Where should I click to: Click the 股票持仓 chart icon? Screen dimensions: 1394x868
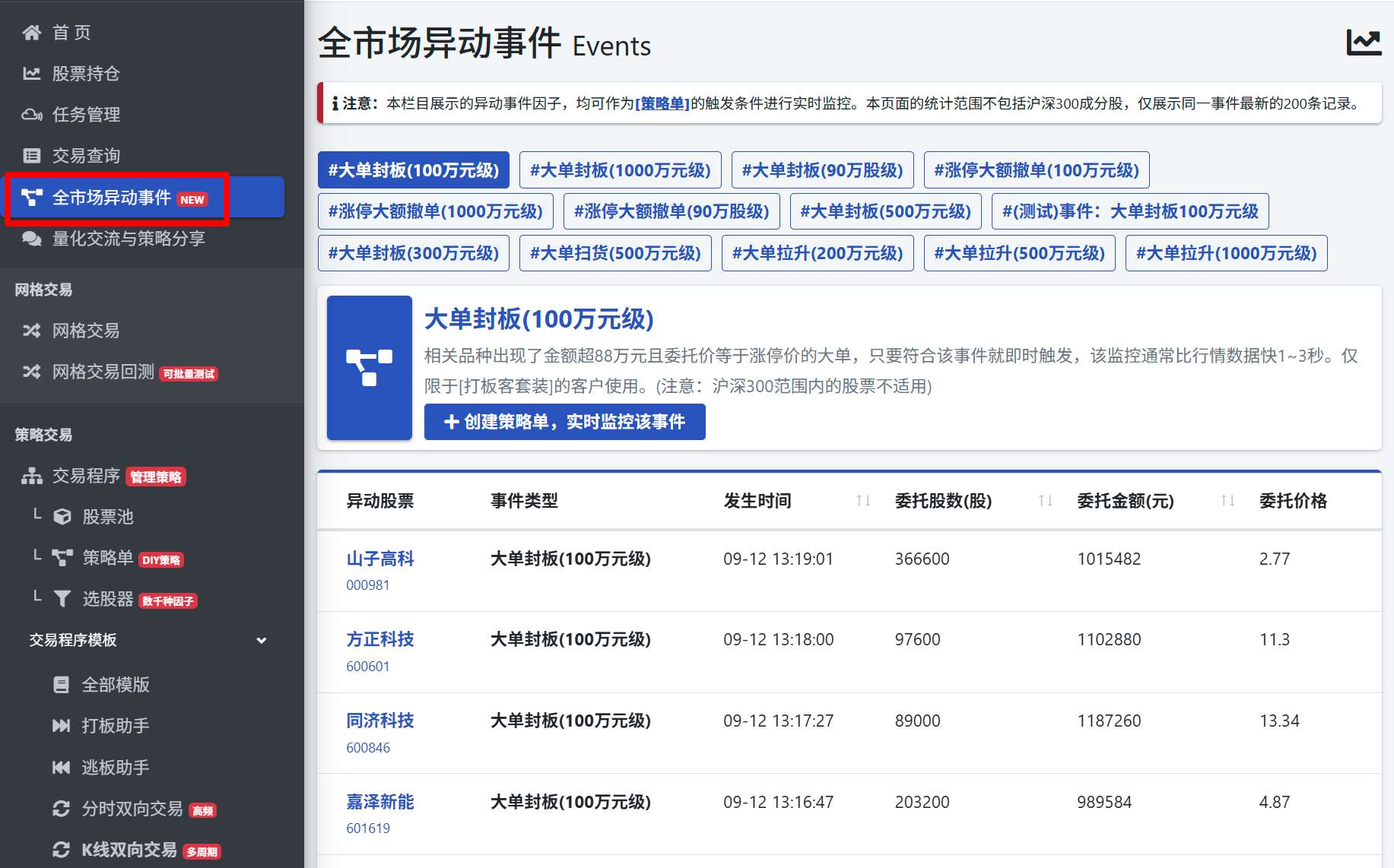tap(32, 74)
